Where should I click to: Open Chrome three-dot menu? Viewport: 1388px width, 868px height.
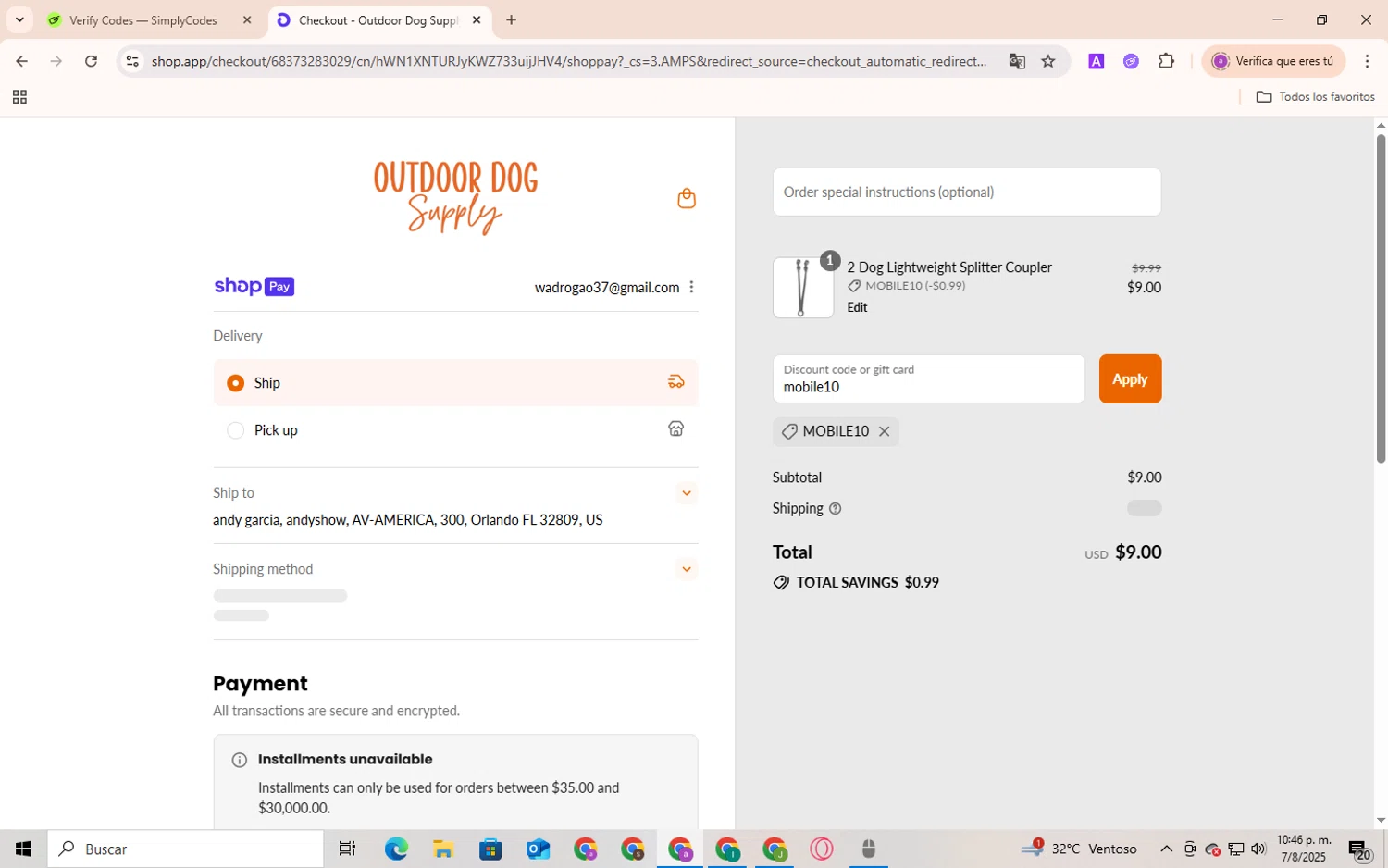[1367, 61]
